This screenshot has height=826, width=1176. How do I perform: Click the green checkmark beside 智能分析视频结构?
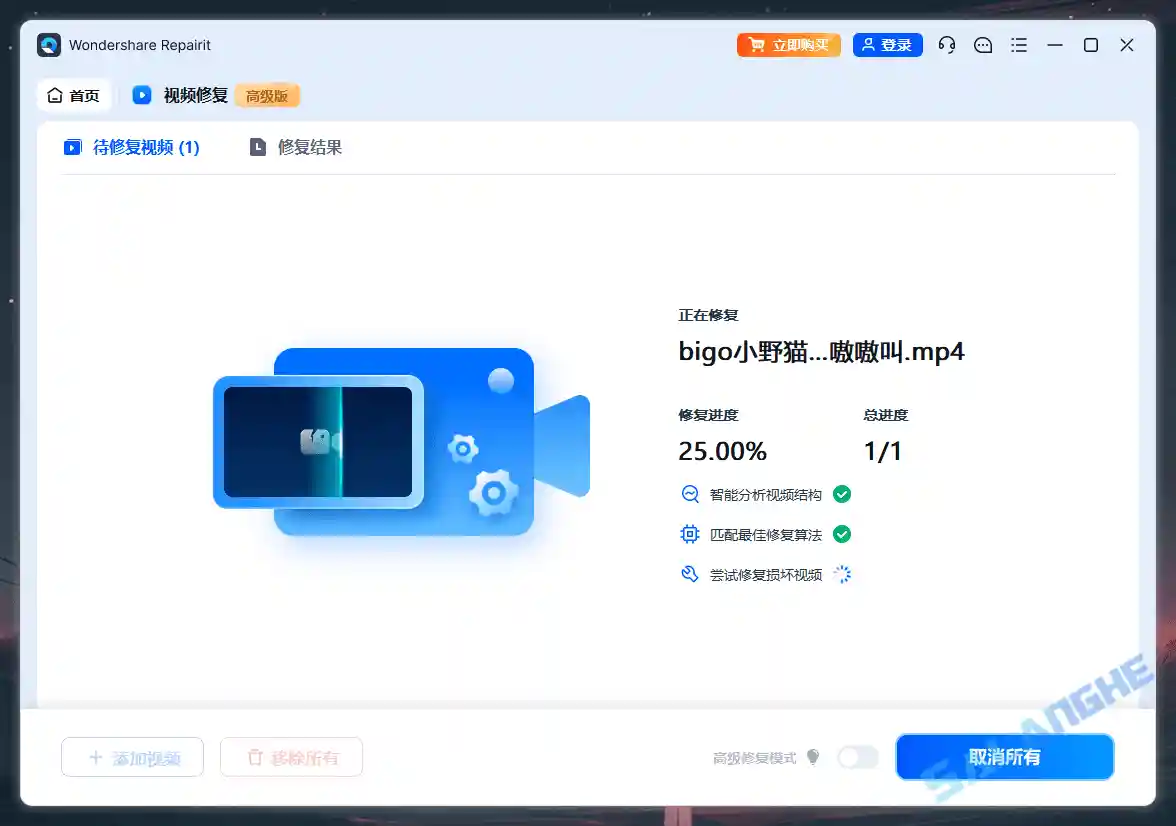pyautogui.click(x=841, y=494)
